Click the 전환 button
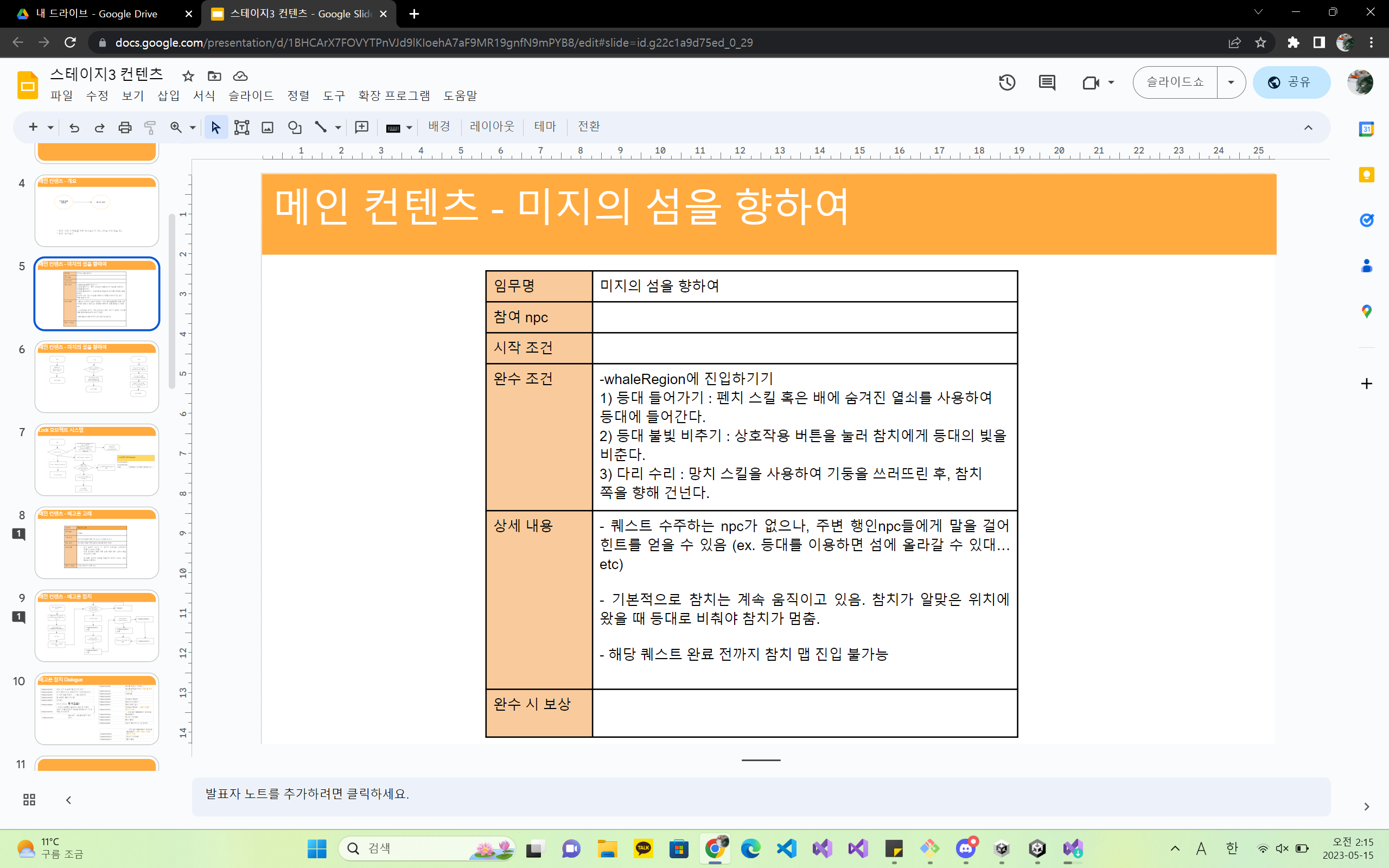The height and width of the screenshot is (868, 1389). (x=589, y=126)
